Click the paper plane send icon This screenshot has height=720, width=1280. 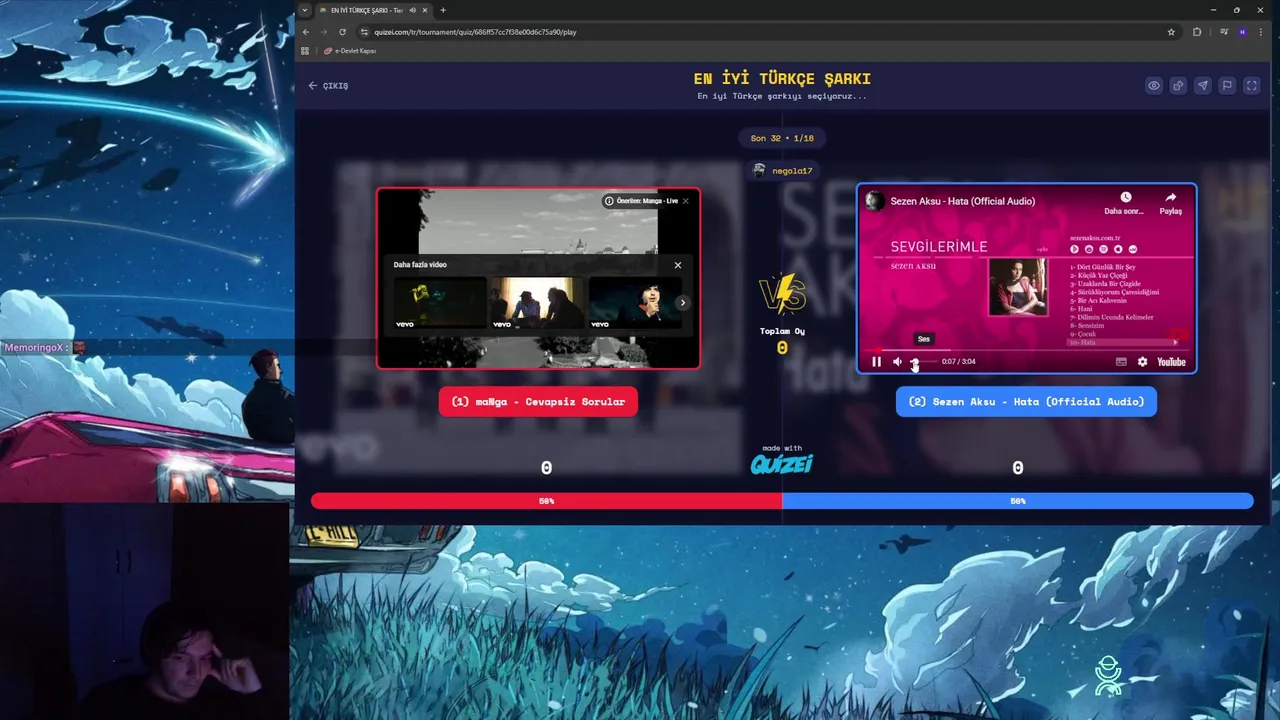tap(1203, 86)
